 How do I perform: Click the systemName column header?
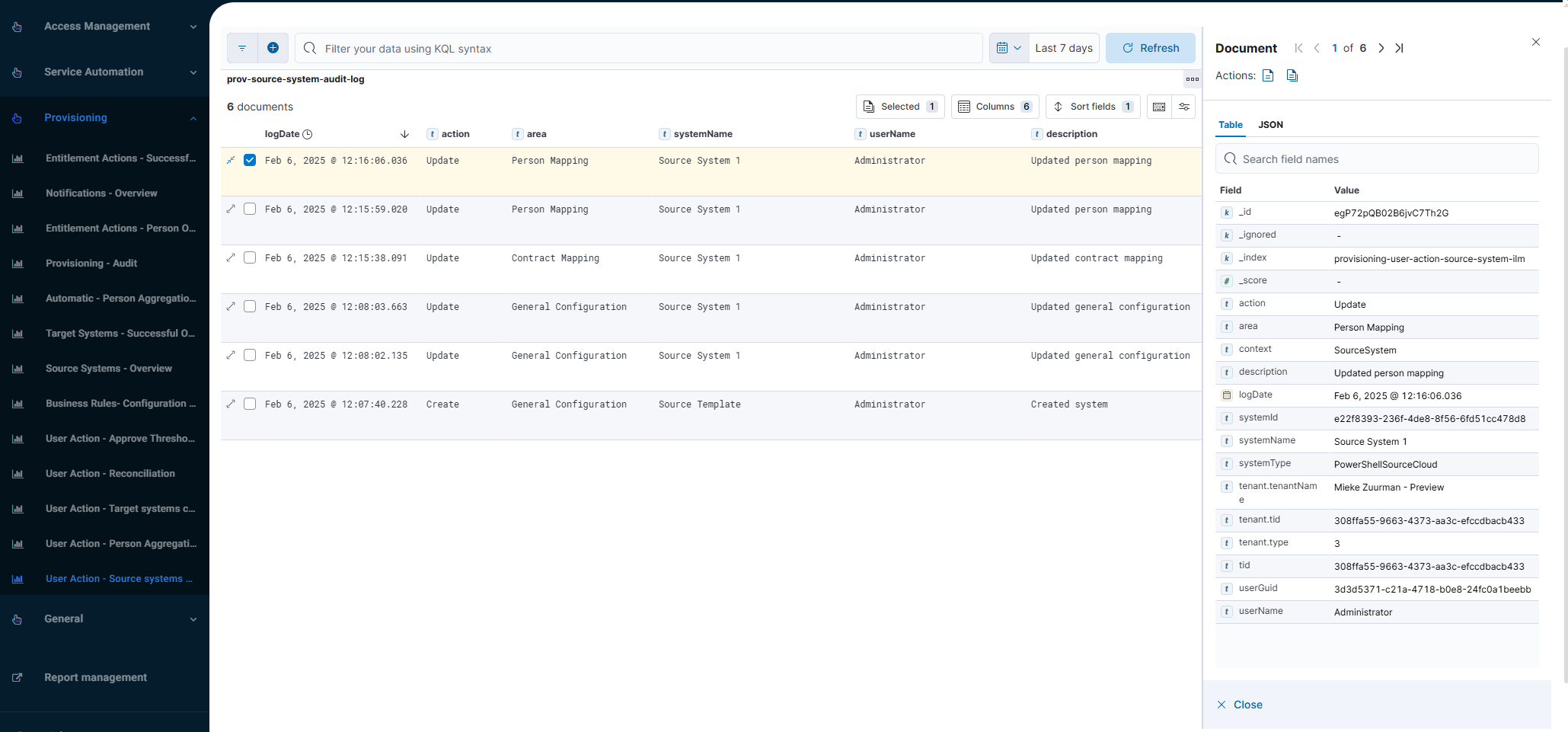pyautogui.click(x=703, y=134)
